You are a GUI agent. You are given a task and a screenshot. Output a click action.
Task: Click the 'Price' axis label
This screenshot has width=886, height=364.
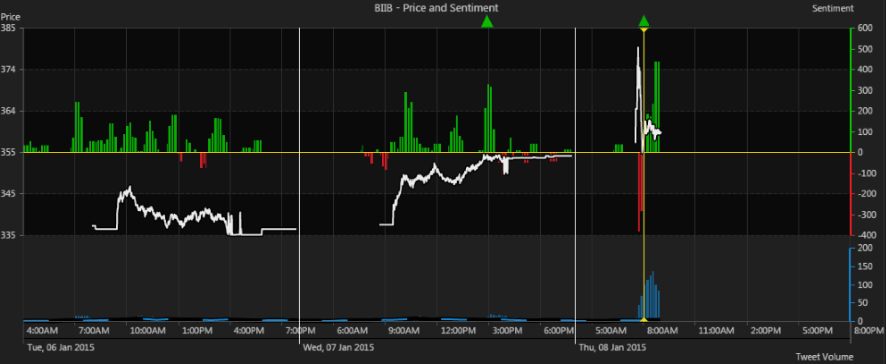click(x=10, y=17)
